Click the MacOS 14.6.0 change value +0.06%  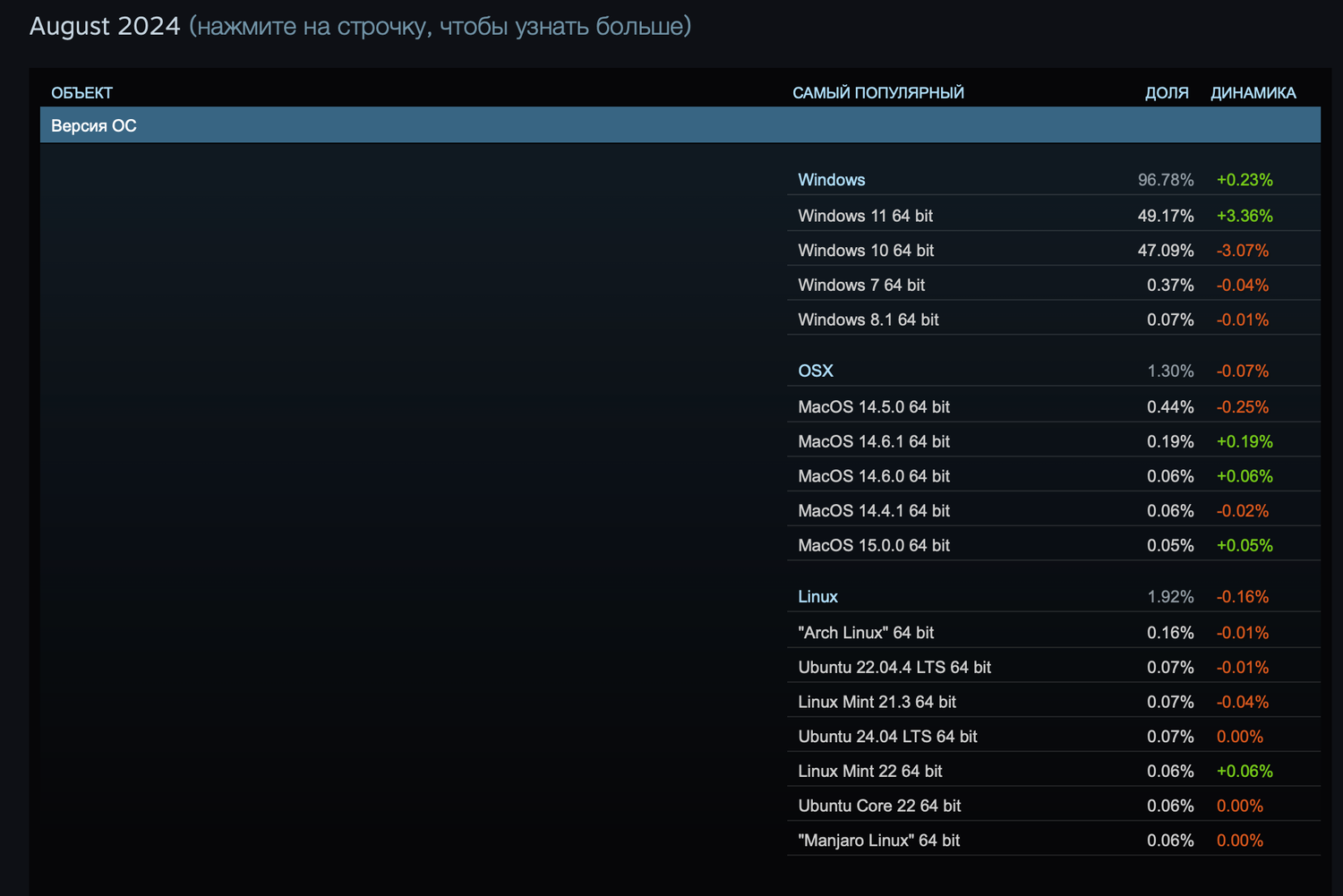[1245, 476]
